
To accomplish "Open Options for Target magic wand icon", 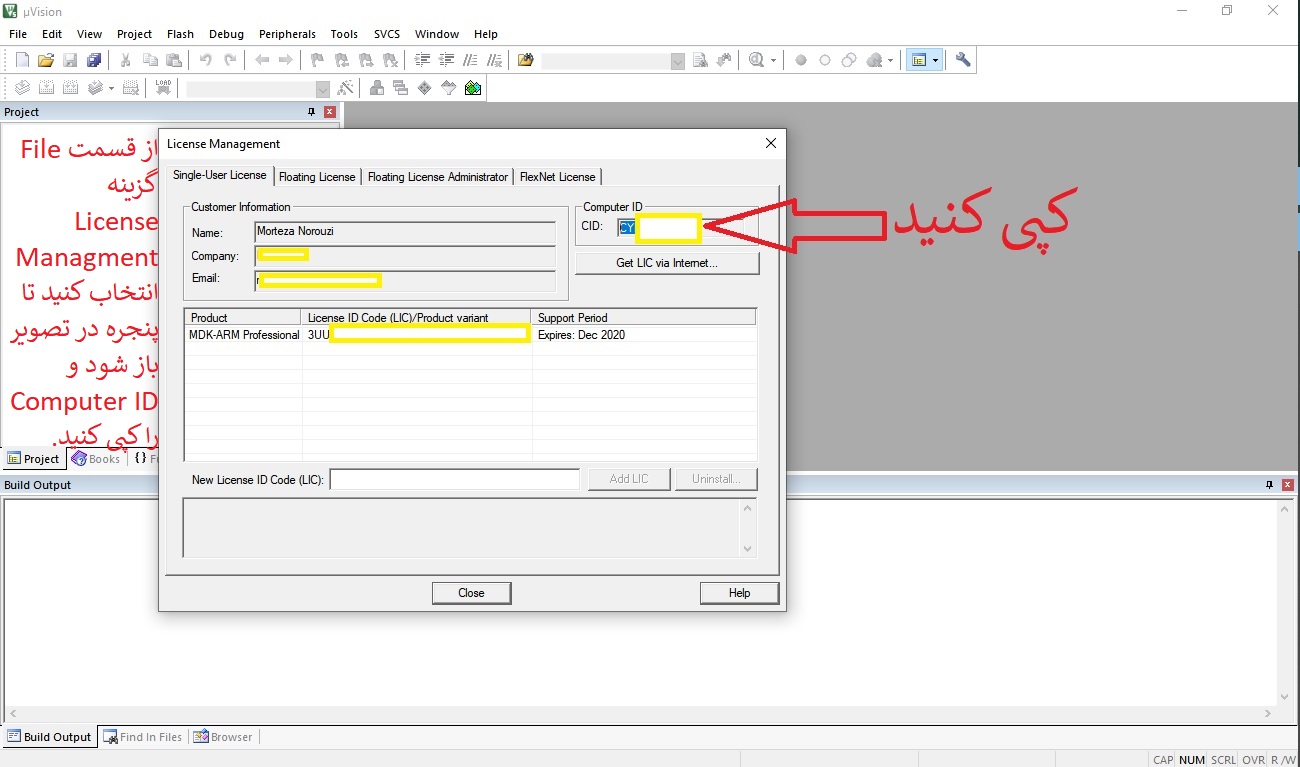I will coord(345,88).
